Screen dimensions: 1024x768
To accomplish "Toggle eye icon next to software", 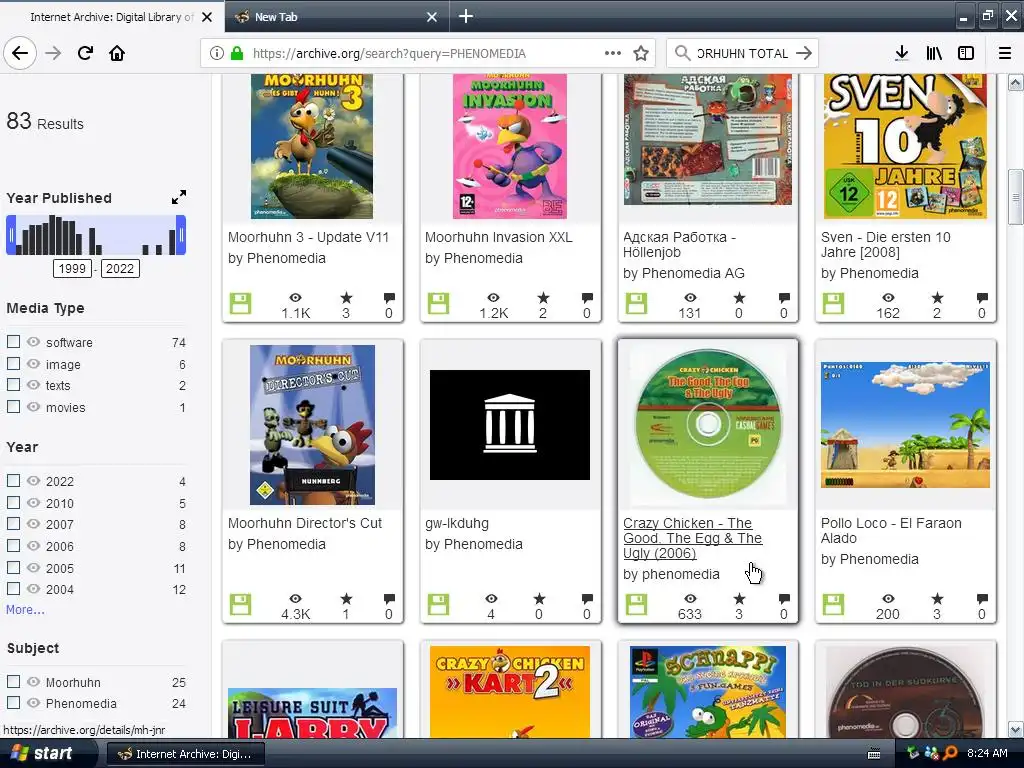I will click(33, 342).
